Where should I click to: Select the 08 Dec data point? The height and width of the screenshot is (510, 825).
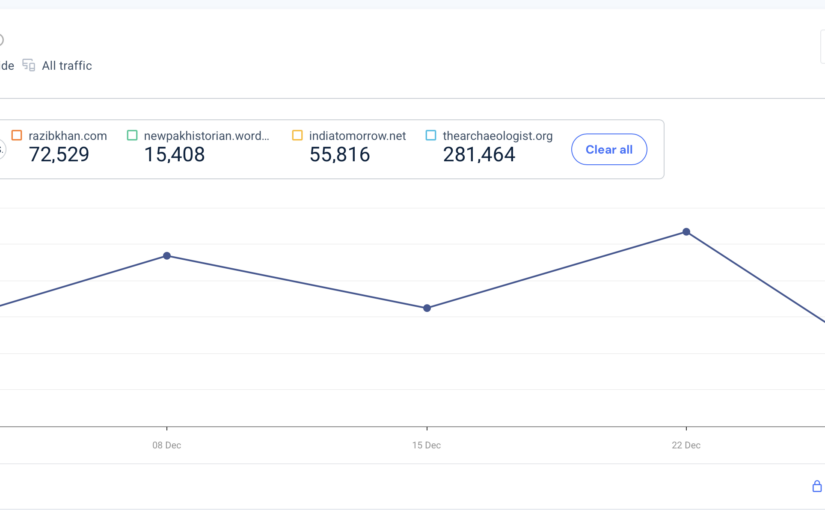coord(167,256)
